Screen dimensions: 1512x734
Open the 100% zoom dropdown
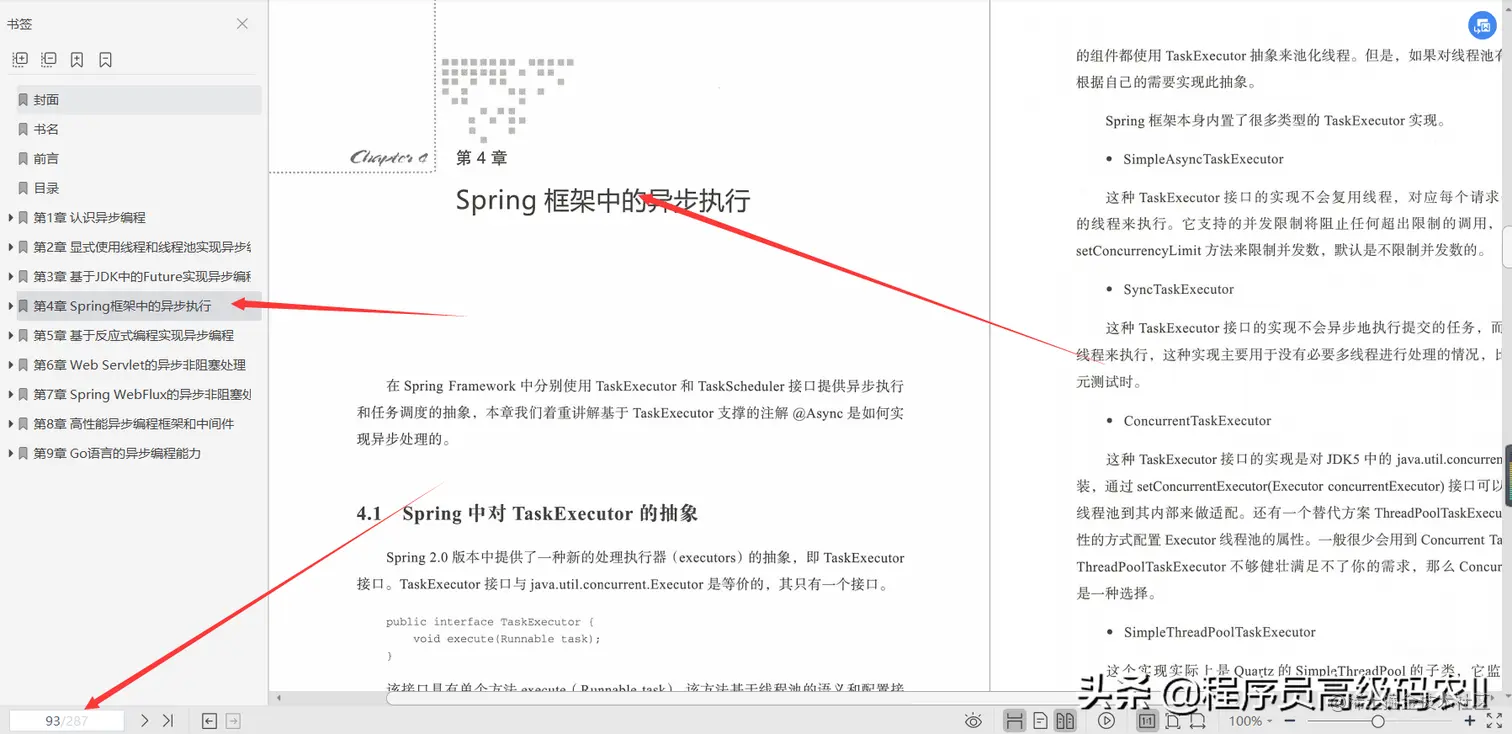1251,721
